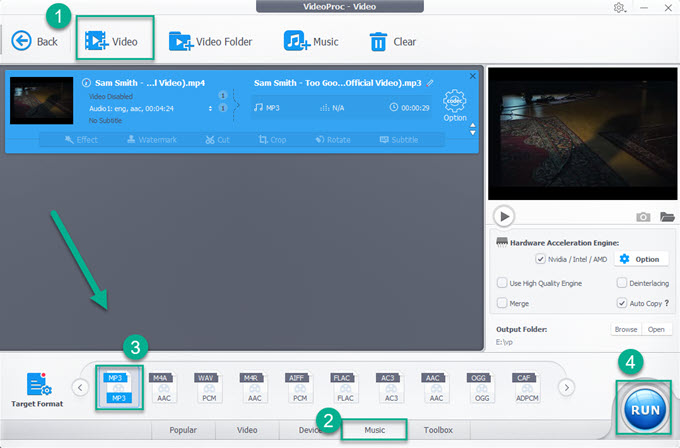Add Music file from toolbar

[x=311, y=41]
